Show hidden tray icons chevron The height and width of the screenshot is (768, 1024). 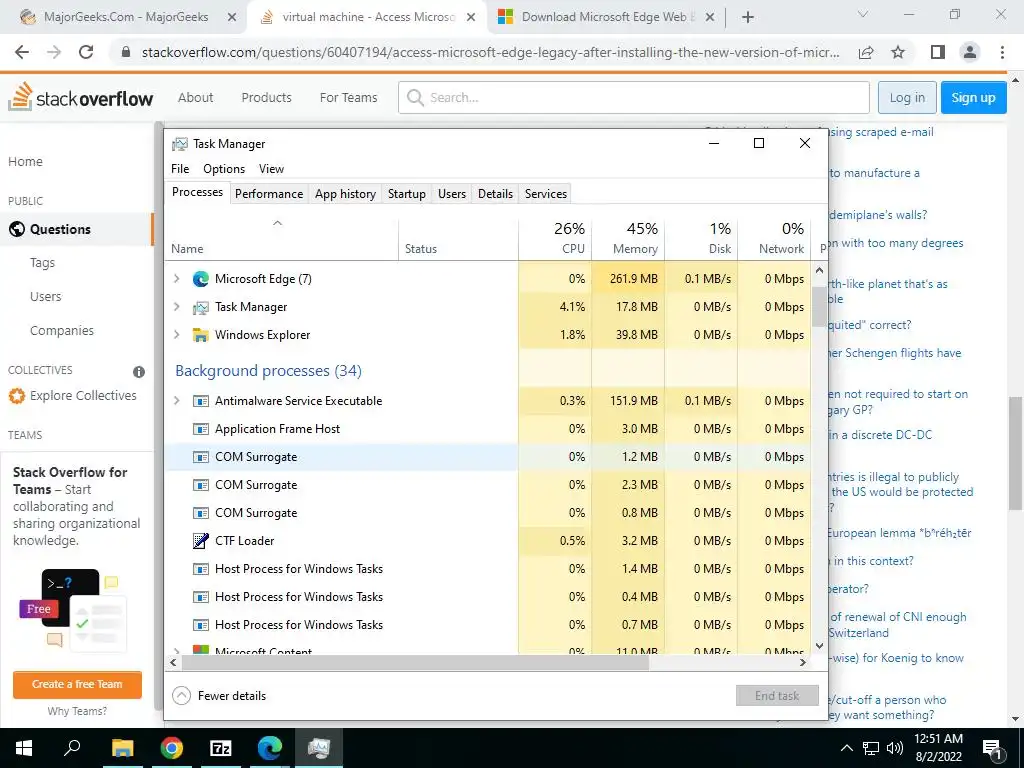tap(846, 748)
